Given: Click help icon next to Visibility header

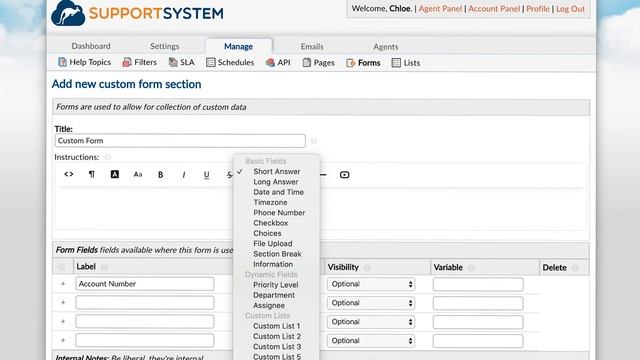Looking at the screenshot, I should click(367, 268).
